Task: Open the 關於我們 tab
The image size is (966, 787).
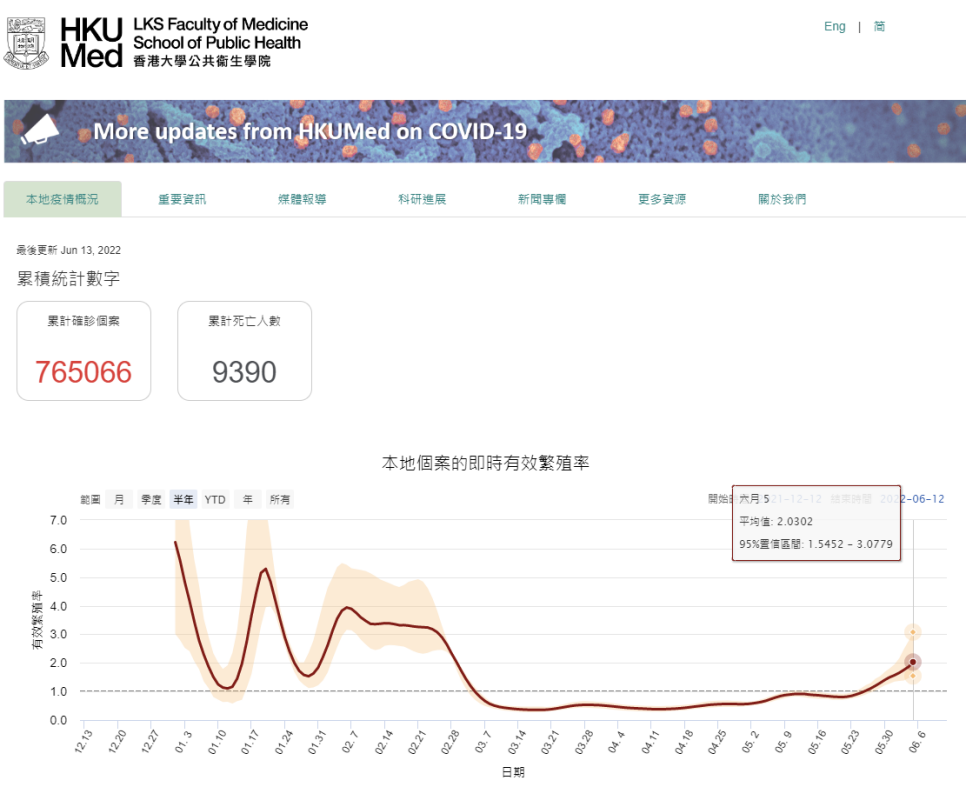Action: pyautogui.click(x=782, y=199)
